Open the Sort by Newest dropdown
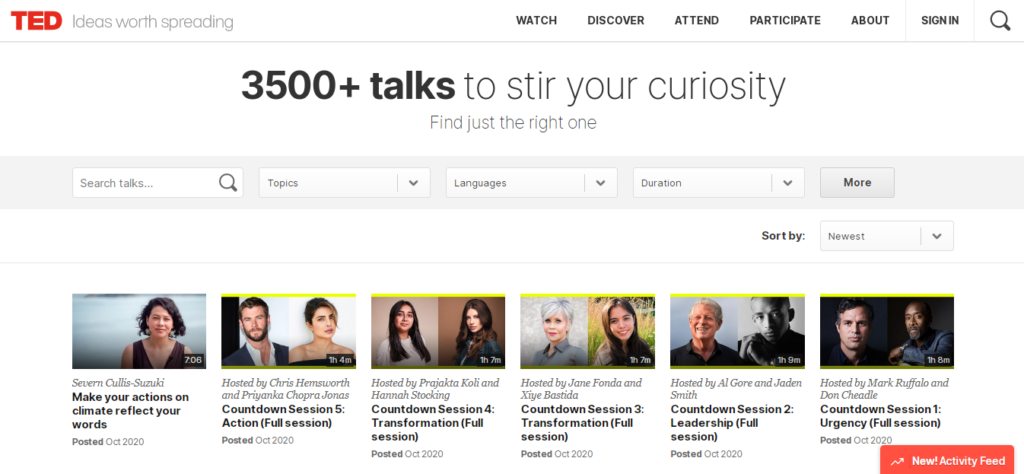 pos(887,236)
